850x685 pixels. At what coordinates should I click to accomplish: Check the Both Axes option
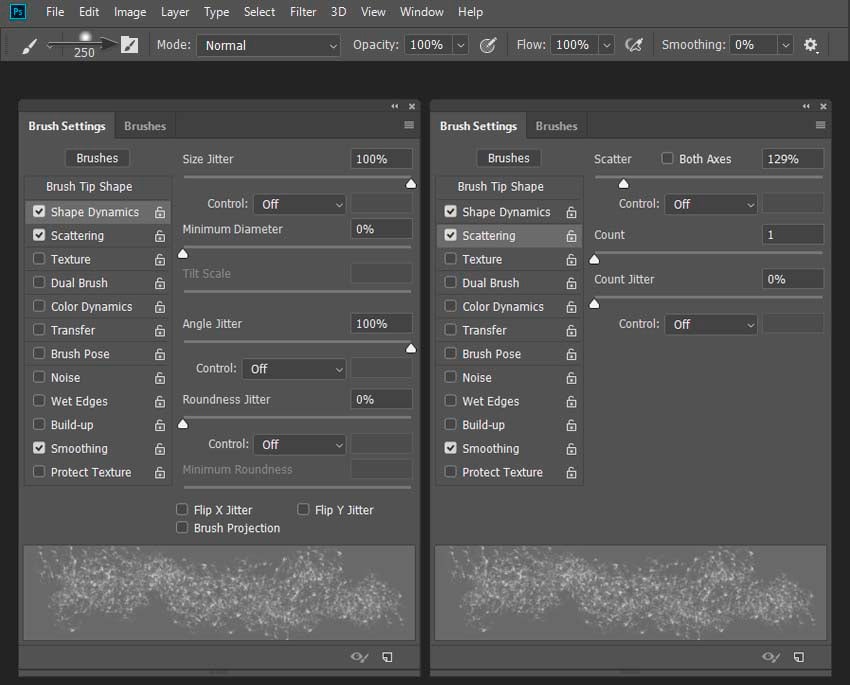(x=667, y=158)
